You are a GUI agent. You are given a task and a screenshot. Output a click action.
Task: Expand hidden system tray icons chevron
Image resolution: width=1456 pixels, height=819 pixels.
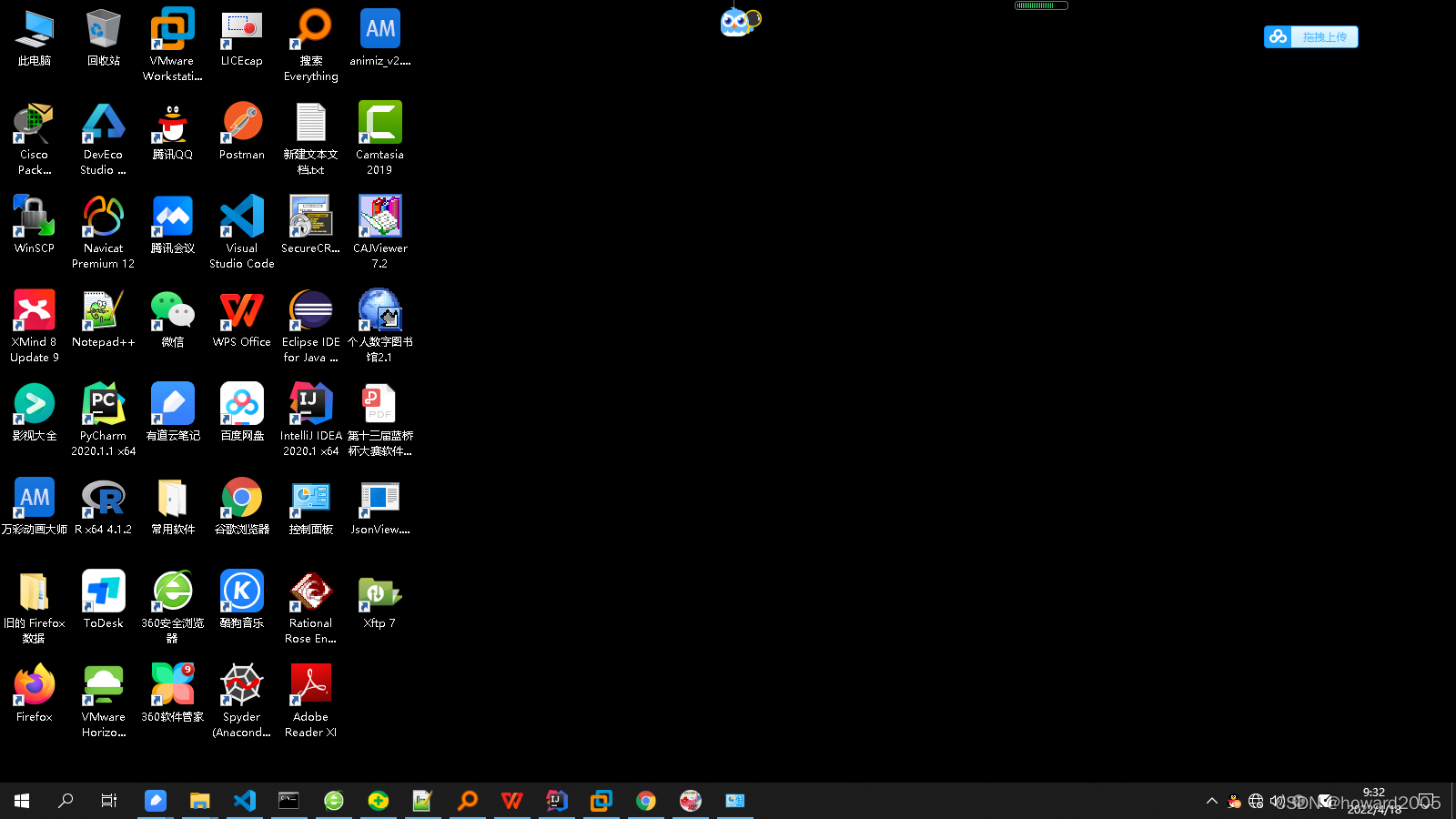click(1211, 801)
